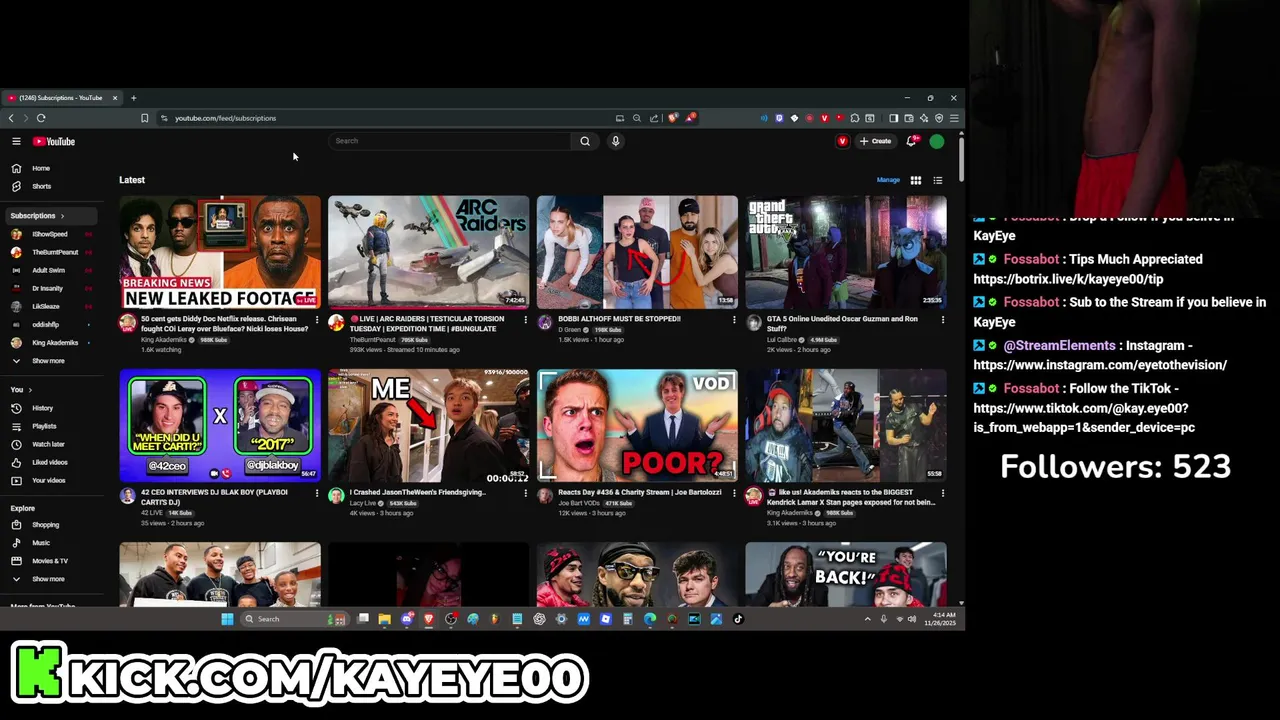This screenshot has width=1280, height=720.
Task: Play the New Leaked Footage live video
Action: click(220, 251)
